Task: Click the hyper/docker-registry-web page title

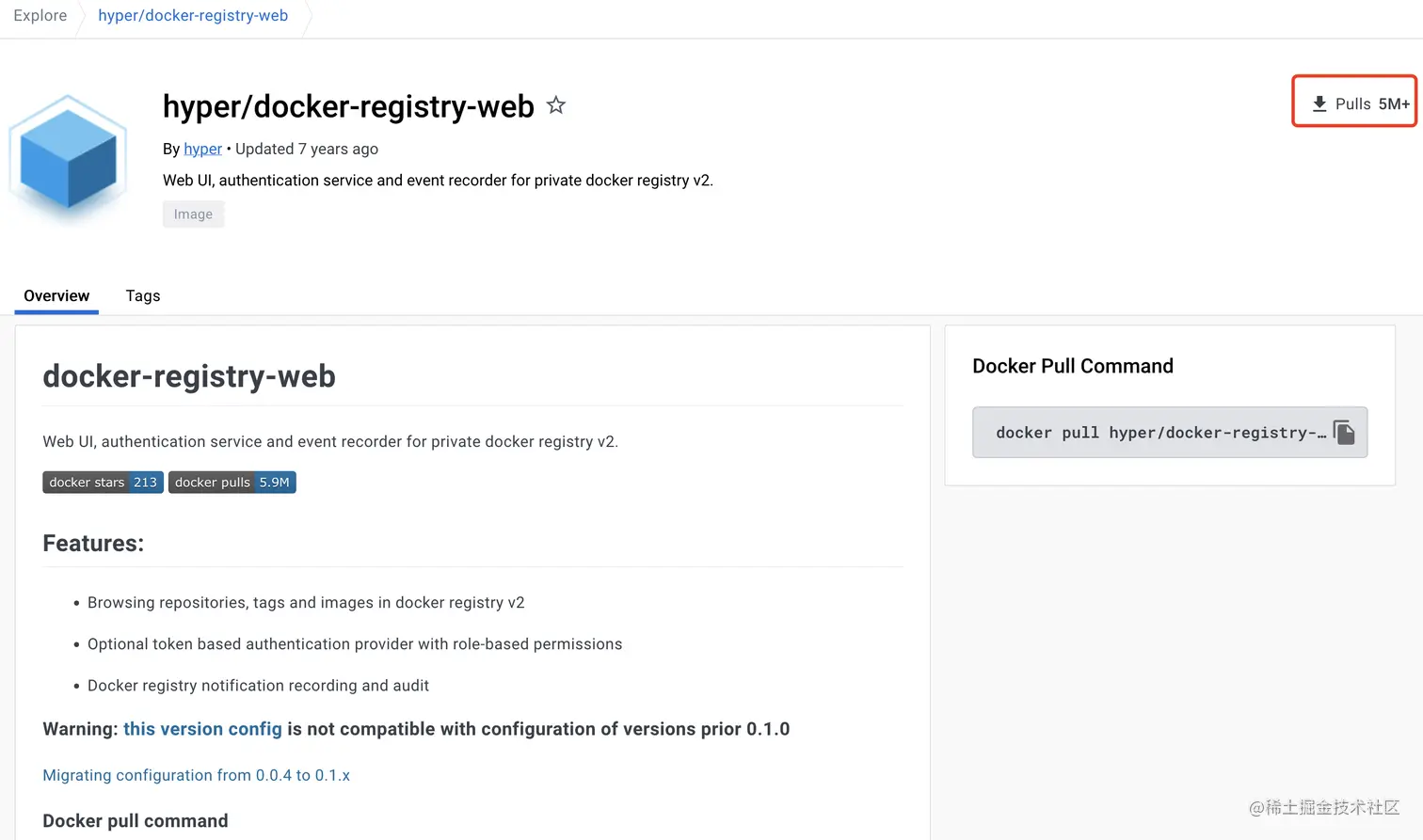Action: coord(348,106)
